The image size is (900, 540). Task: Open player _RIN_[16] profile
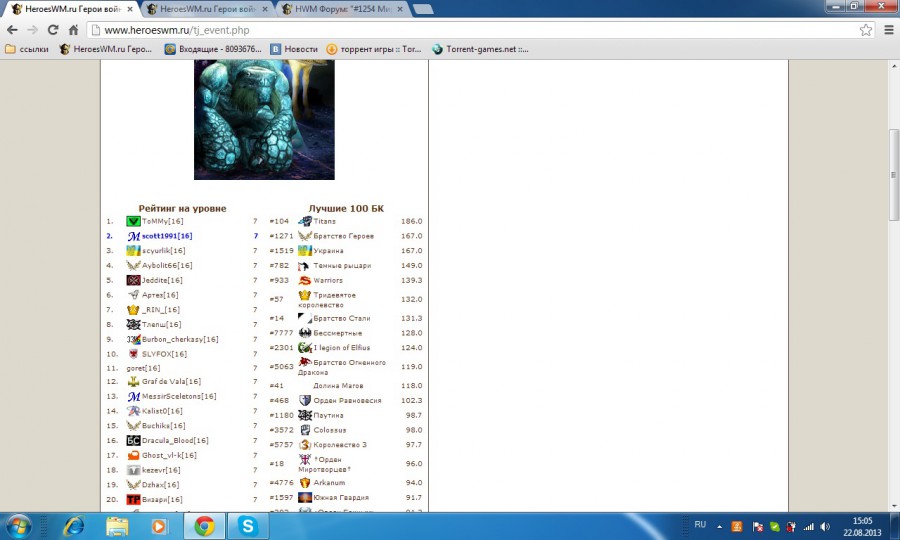161,310
